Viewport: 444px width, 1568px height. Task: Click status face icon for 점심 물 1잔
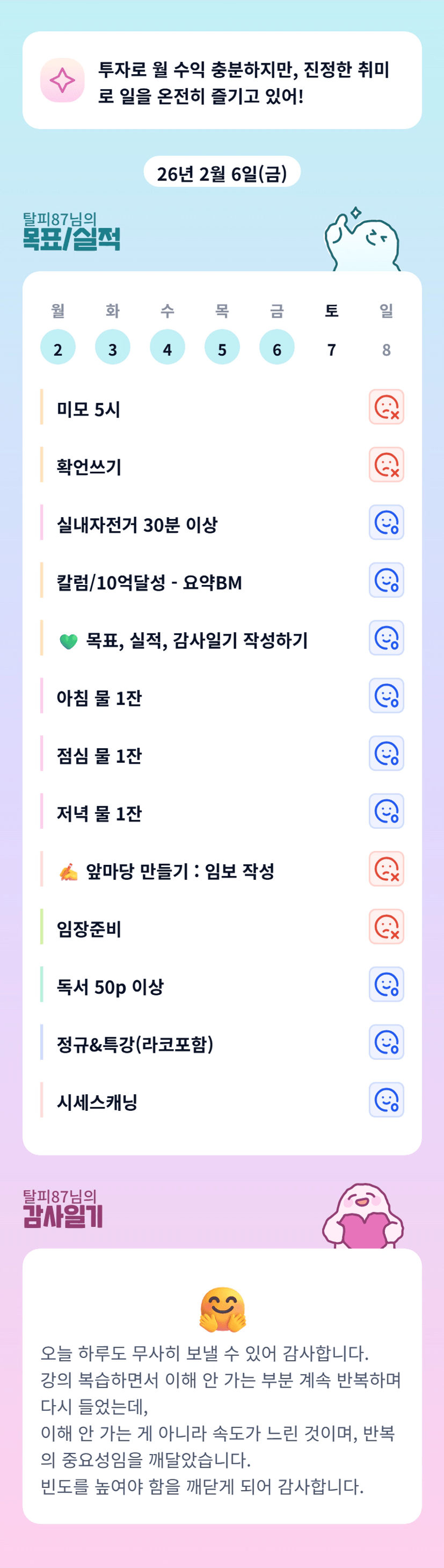point(386,754)
